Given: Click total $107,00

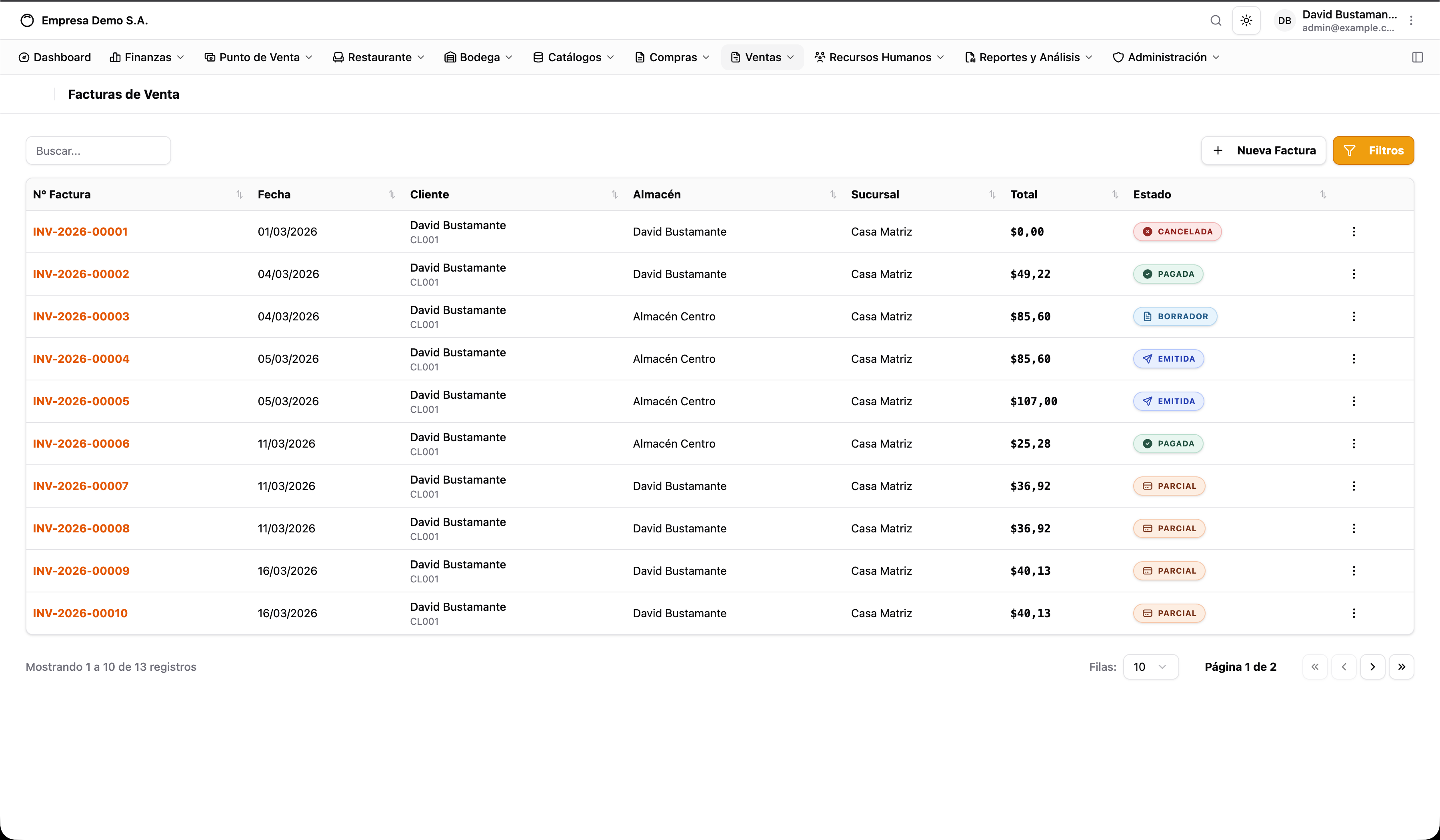Looking at the screenshot, I should click(x=1034, y=401).
